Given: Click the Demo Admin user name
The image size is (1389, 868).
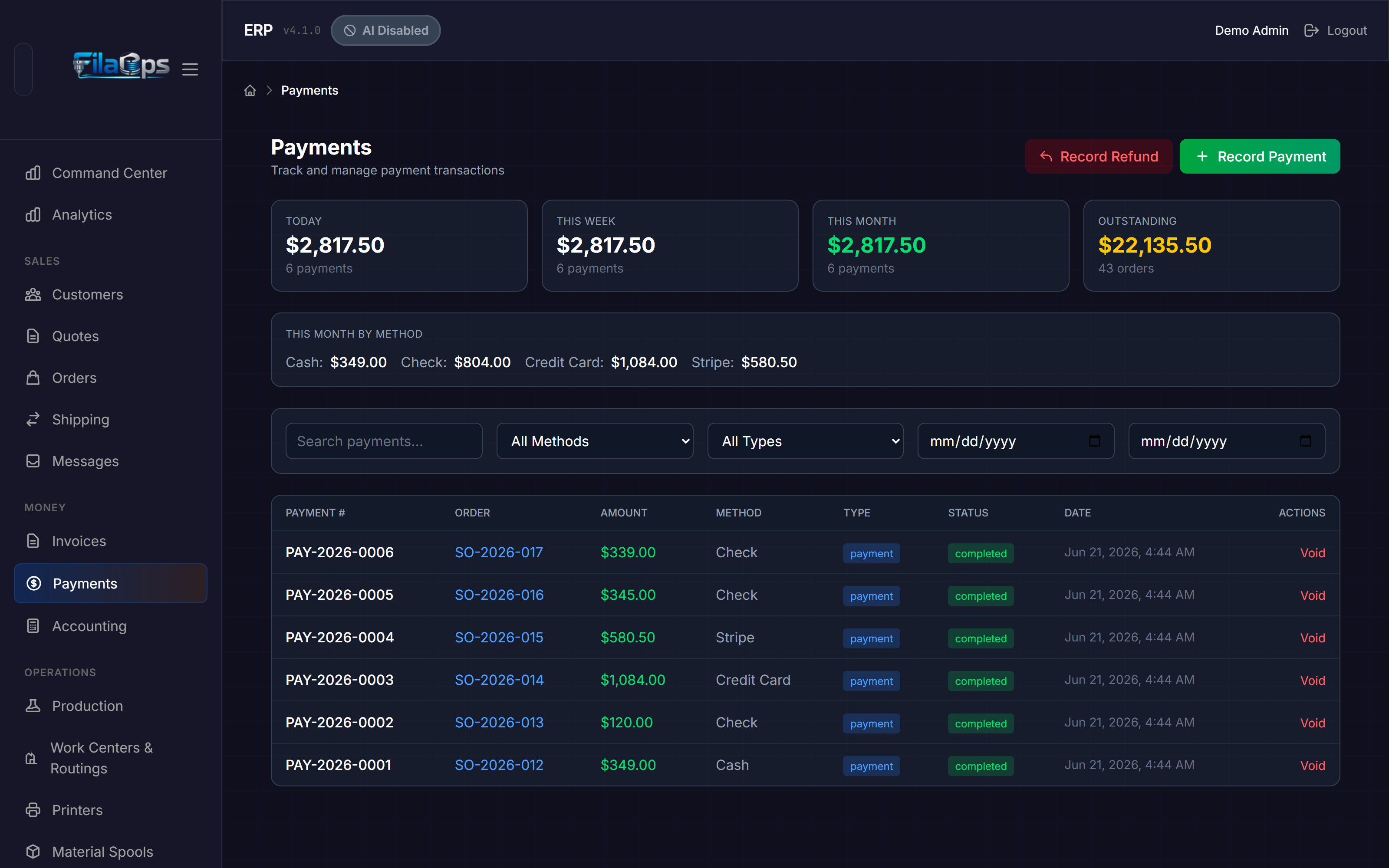Looking at the screenshot, I should [1251, 30].
